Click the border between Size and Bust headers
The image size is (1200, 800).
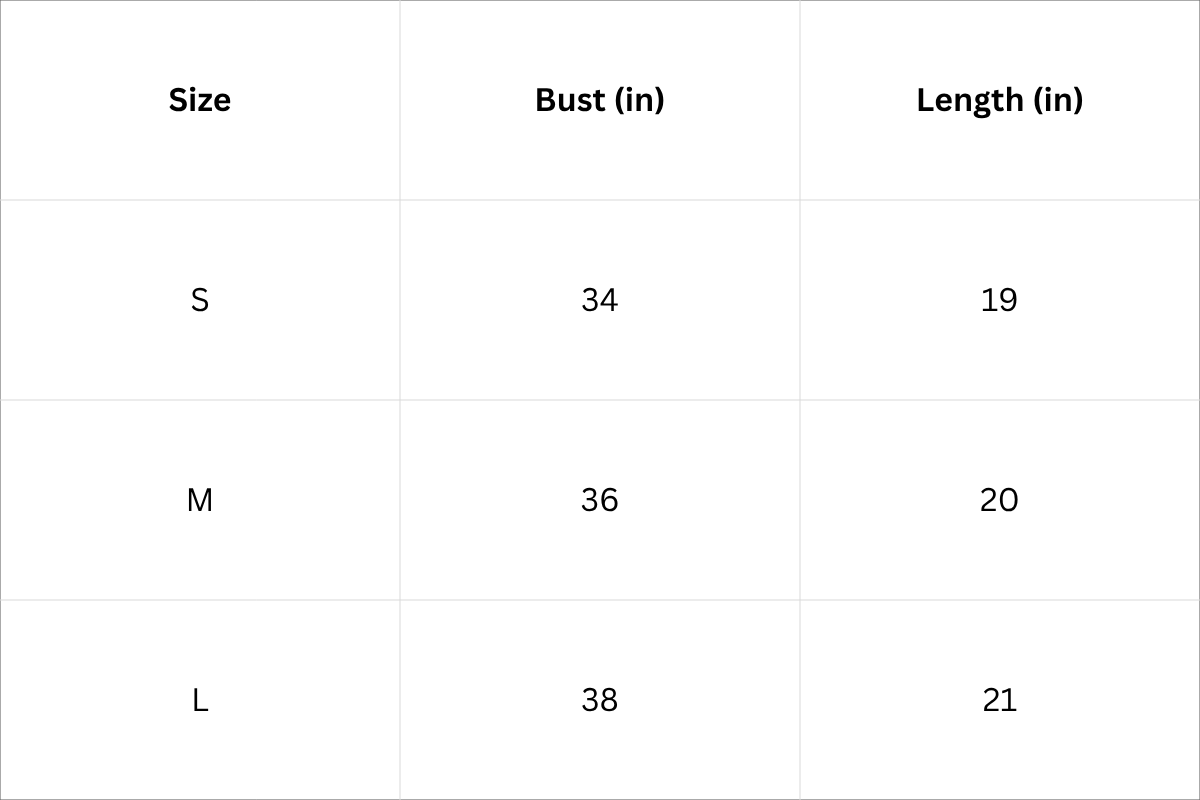[x=400, y=100]
